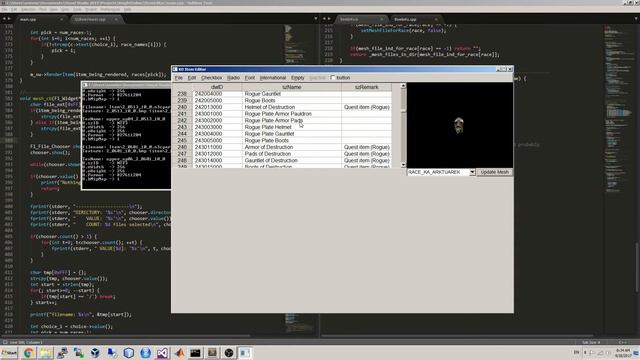Open the International menu in the item editor
The image size is (640, 360).
273,78
